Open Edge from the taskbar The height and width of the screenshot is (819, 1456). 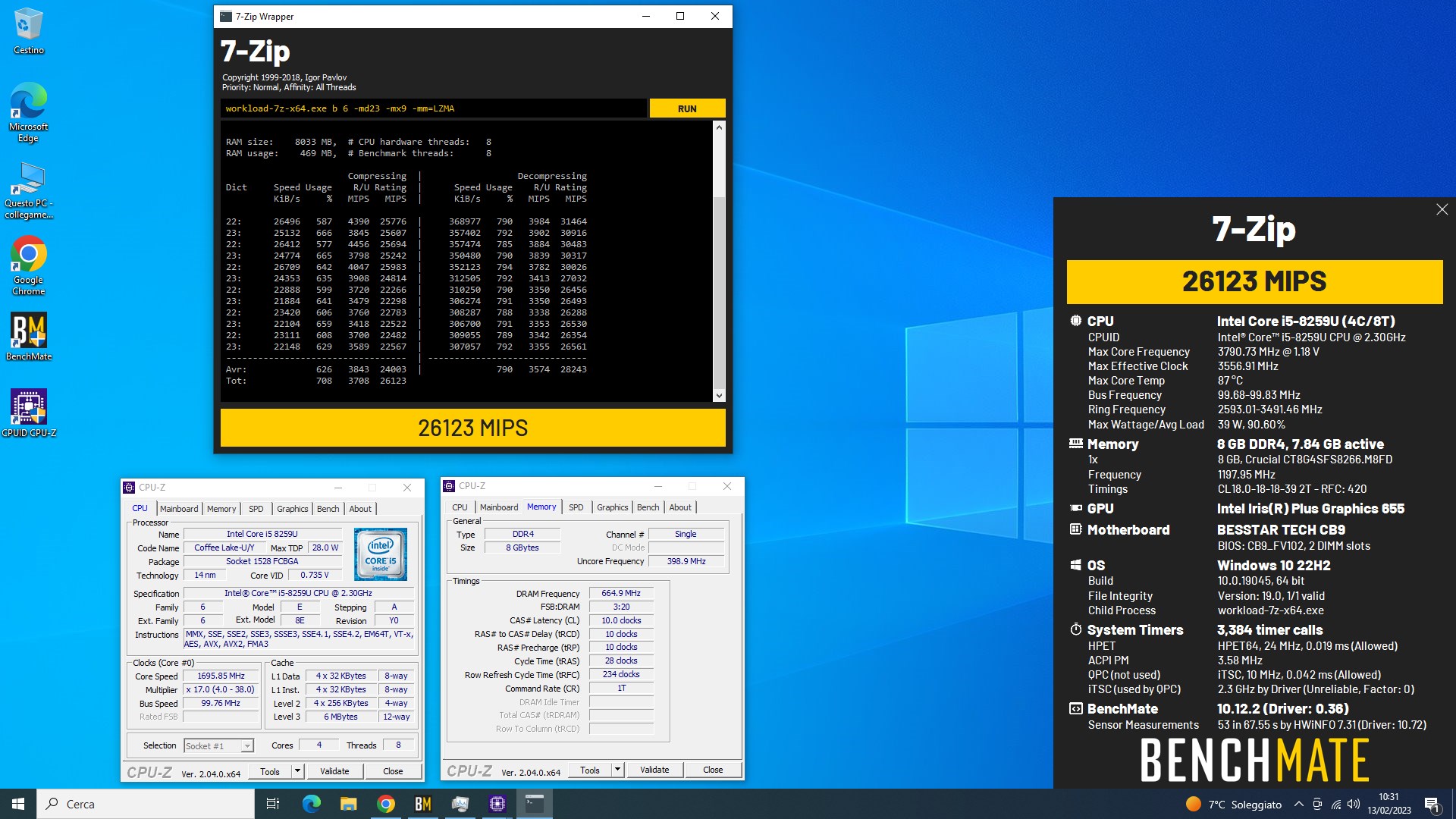[311, 804]
